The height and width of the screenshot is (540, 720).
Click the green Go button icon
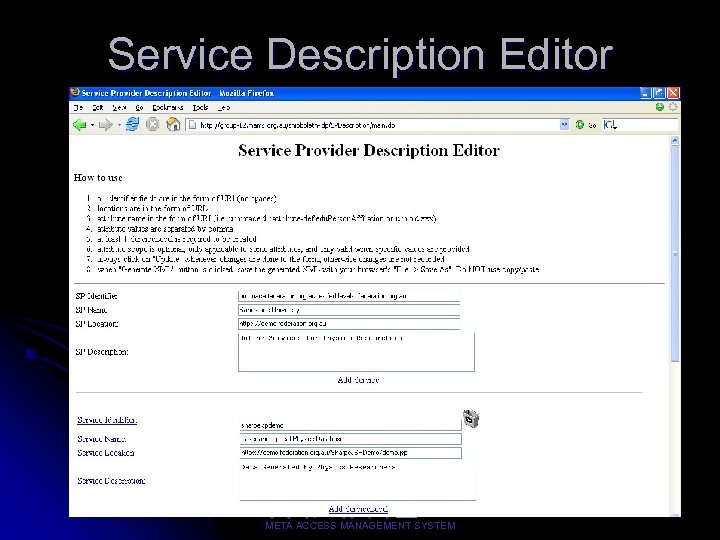coord(580,124)
